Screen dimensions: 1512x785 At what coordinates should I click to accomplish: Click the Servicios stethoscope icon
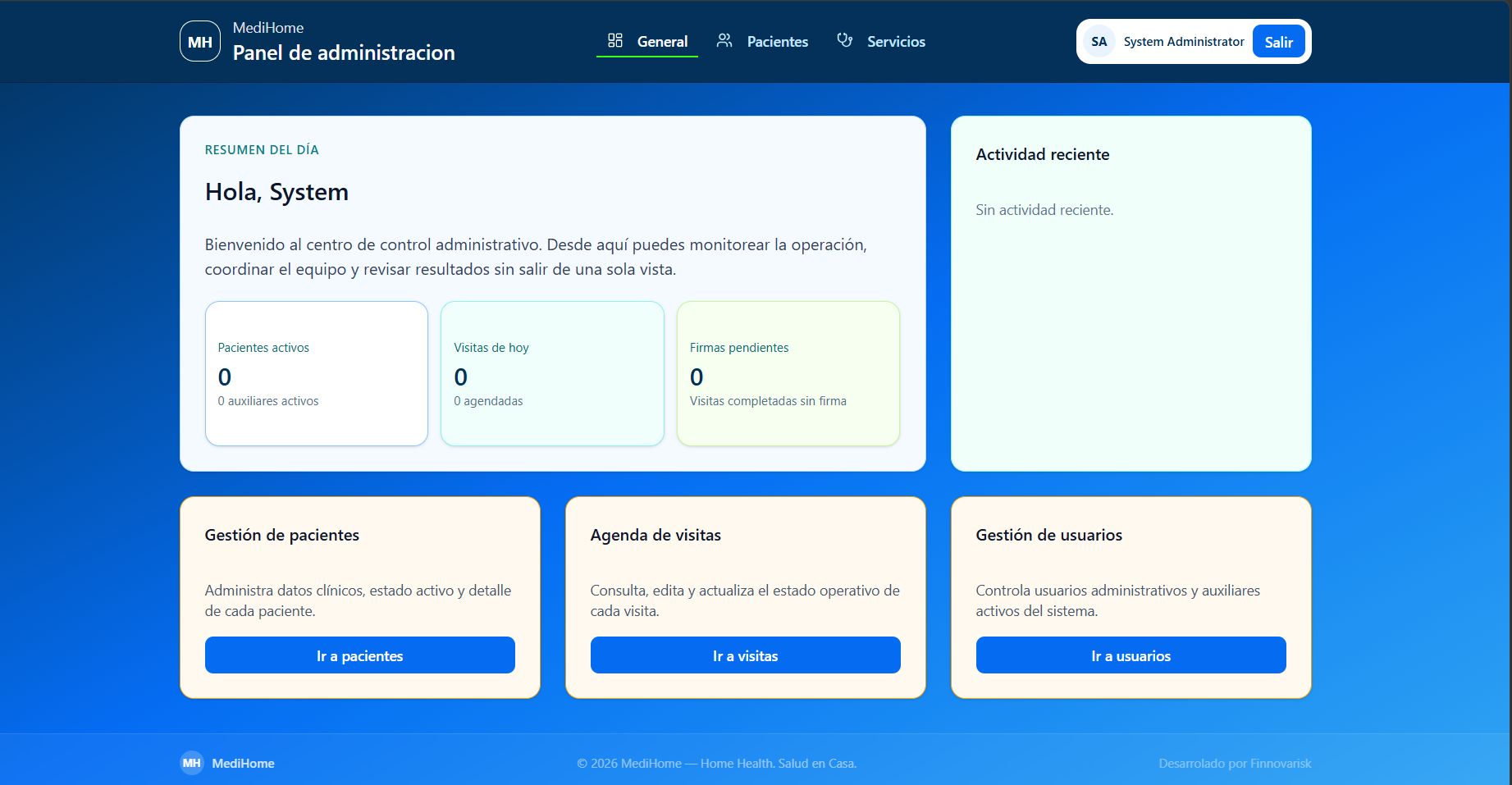[x=845, y=40]
